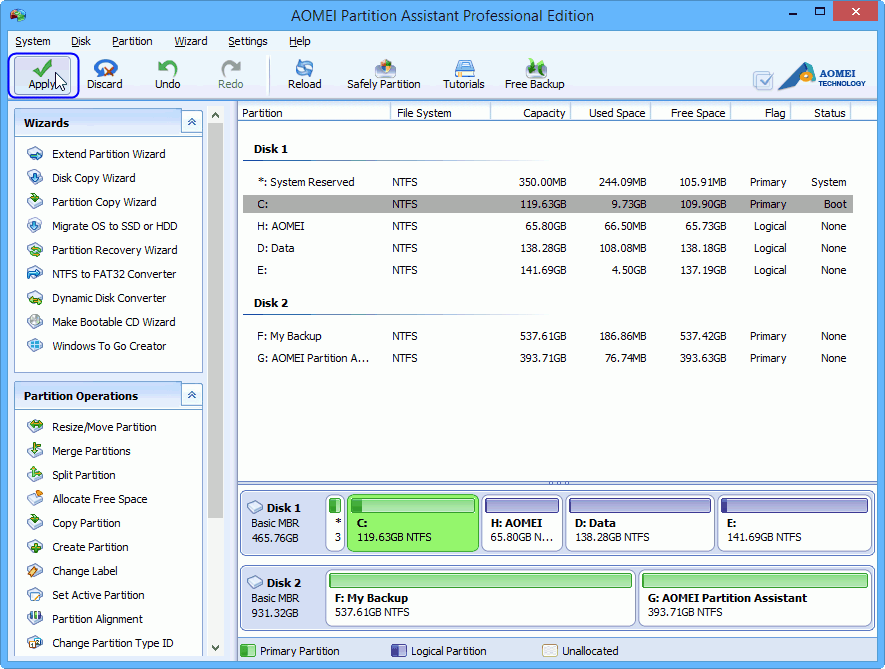This screenshot has width=885, height=669.
Task: Click the sidebar scroll down arrow
Action: coord(216,648)
